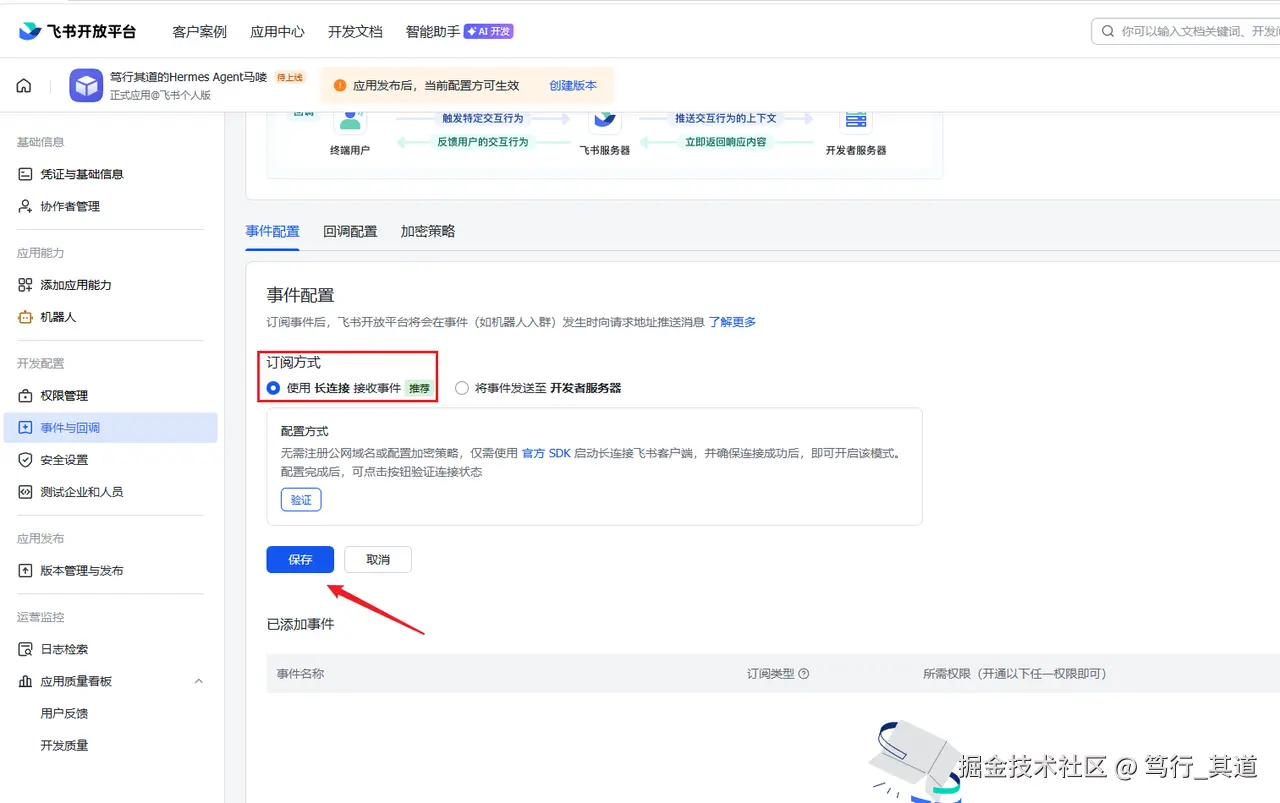Viewport: 1280px width, 803px height.
Task: Open 应用中心 in the top navigation
Action: [x=277, y=32]
